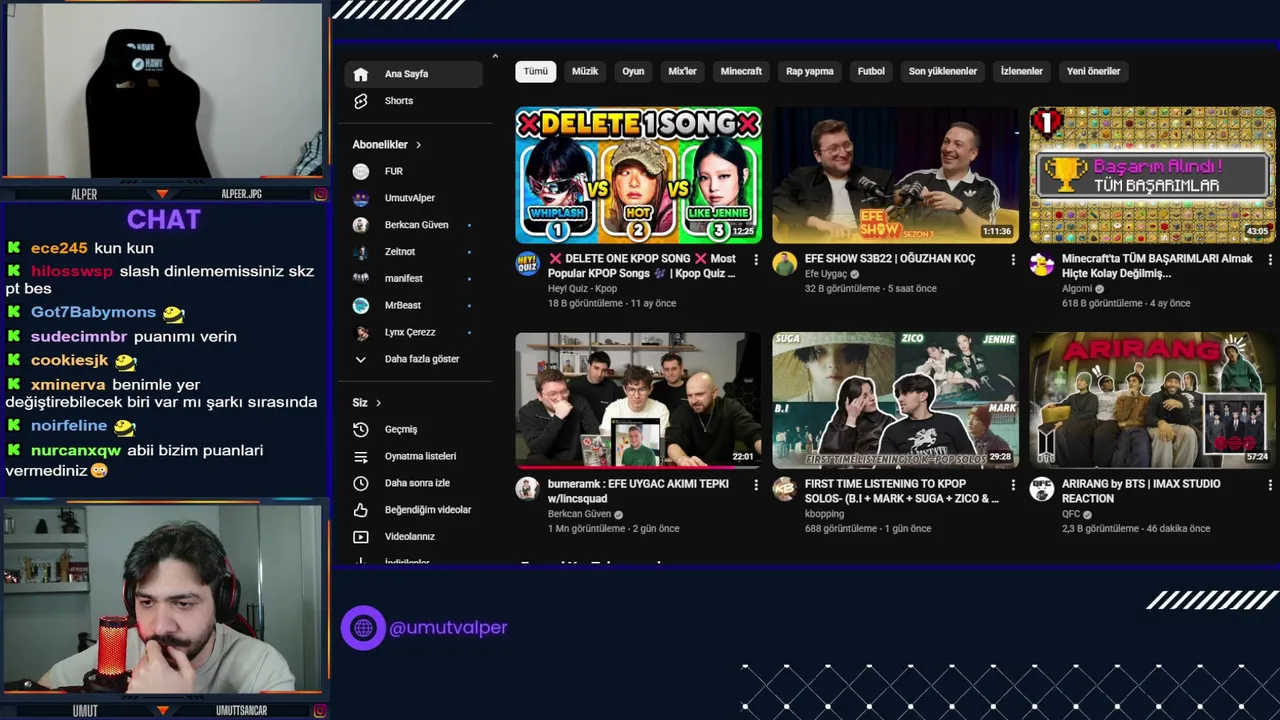This screenshot has width=1280, height=720.
Task: Open the Daha sonra izle clock icon
Action: coord(361,483)
